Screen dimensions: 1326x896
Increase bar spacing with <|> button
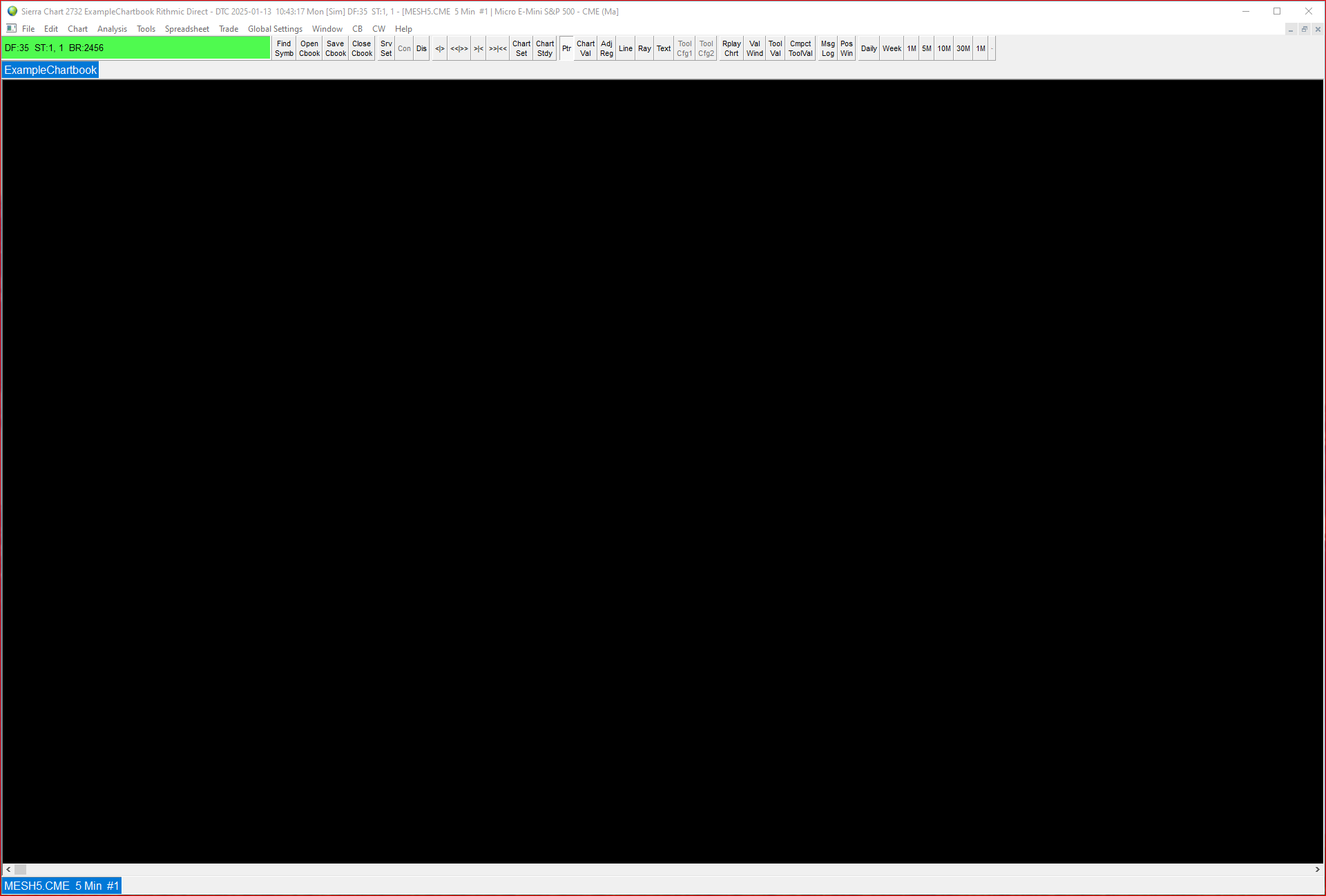[439, 48]
